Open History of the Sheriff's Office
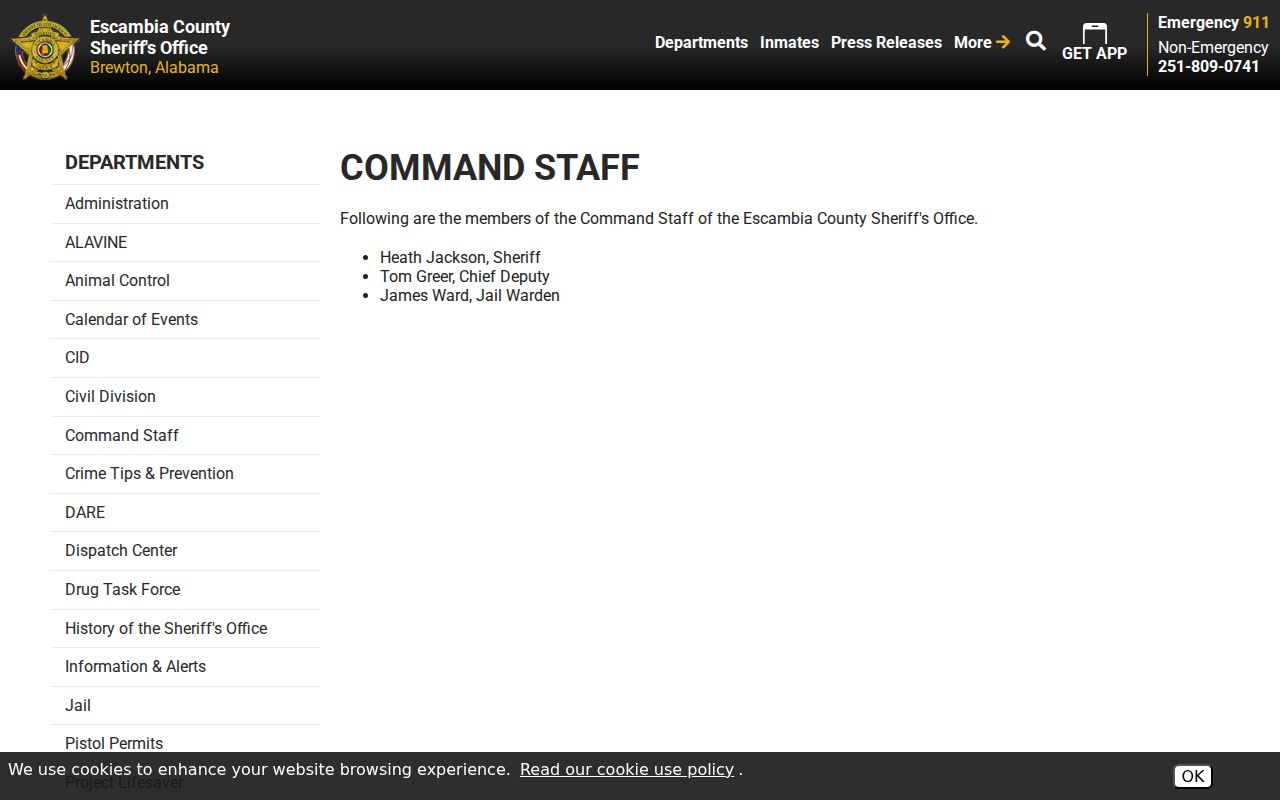The image size is (1280, 800). (185, 628)
